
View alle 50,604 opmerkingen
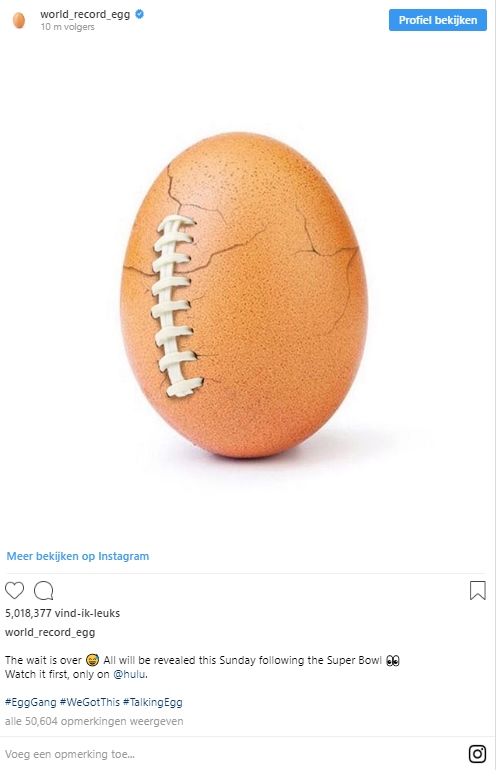[94, 722]
